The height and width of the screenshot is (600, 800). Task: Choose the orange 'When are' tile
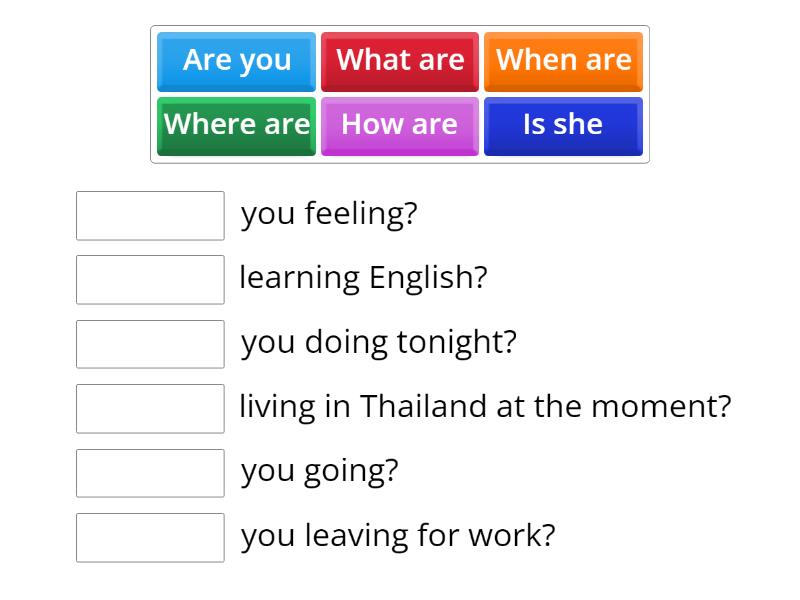click(563, 62)
